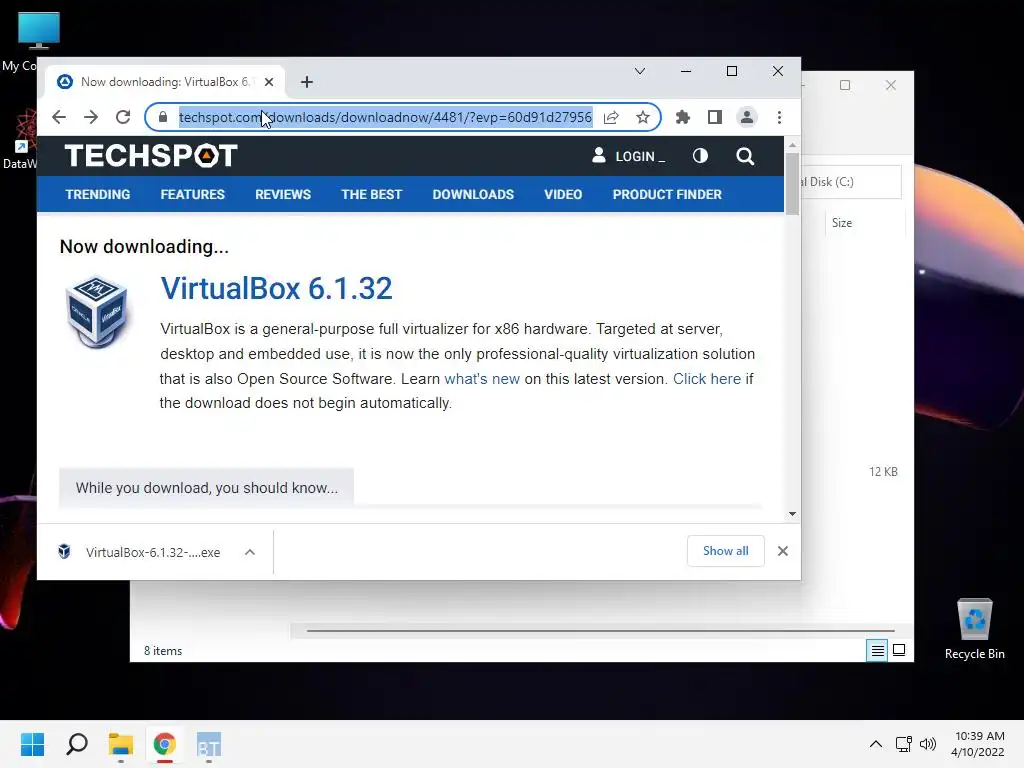The image size is (1024, 768).
Task: Click the page scrollbar down arrow
Action: point(792,514)
